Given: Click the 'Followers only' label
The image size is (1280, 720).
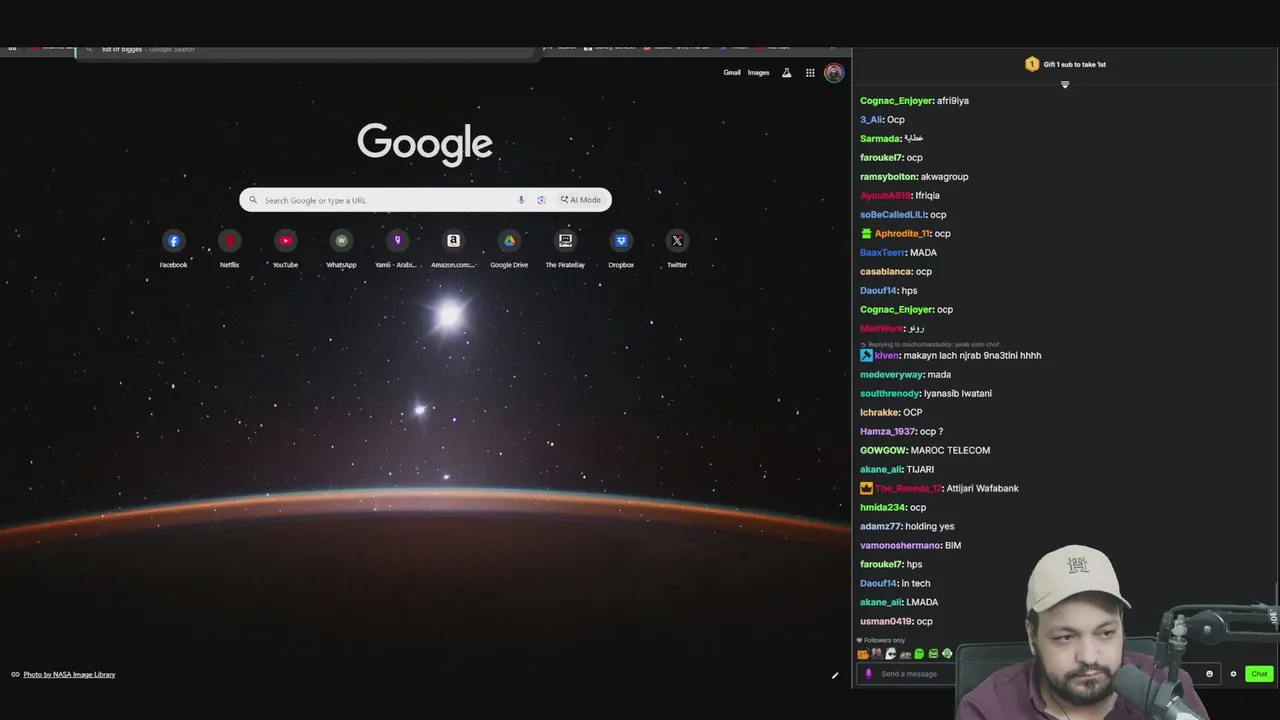Looking at the screenshot, I should (x=884, y=640).
